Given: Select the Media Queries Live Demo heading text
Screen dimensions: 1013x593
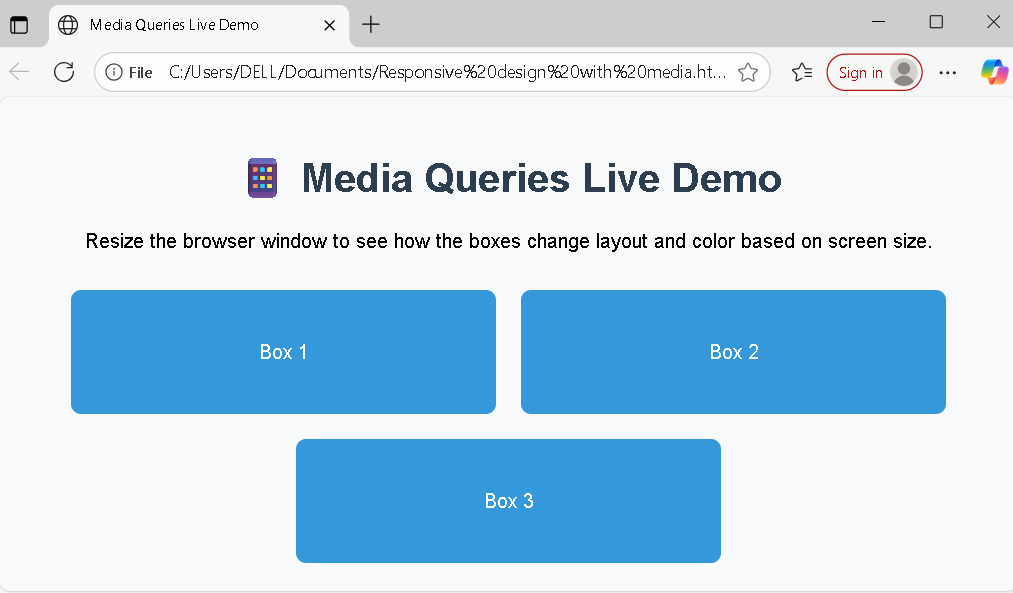Looking at the screenshot, I should pyautogui.click(x=540, y=178).
